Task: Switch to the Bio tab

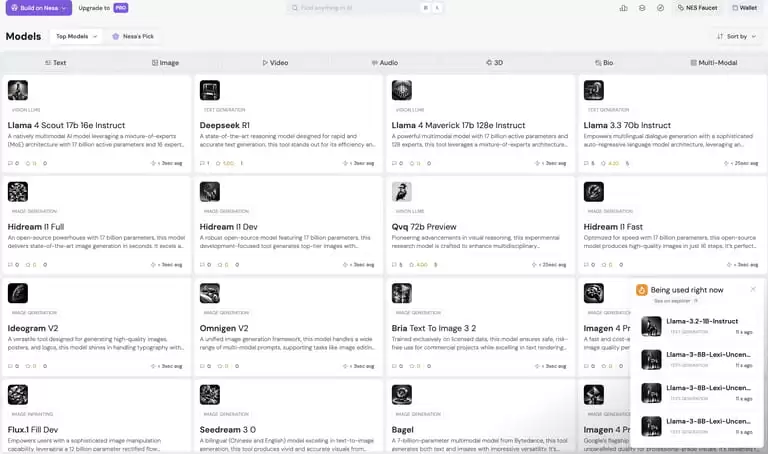Action: (x=604, y=63)
